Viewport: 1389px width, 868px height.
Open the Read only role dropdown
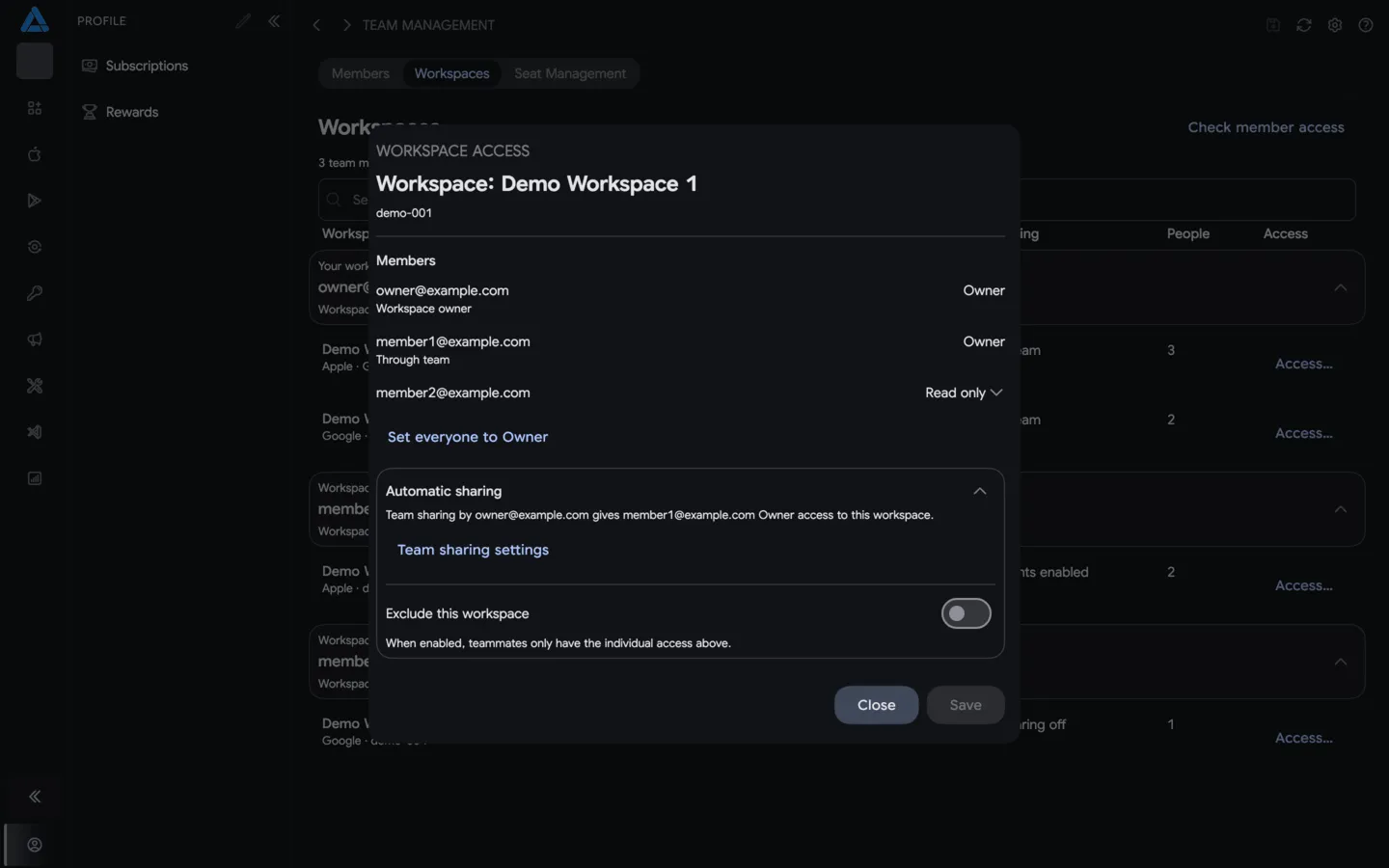(x=964, y=393)
